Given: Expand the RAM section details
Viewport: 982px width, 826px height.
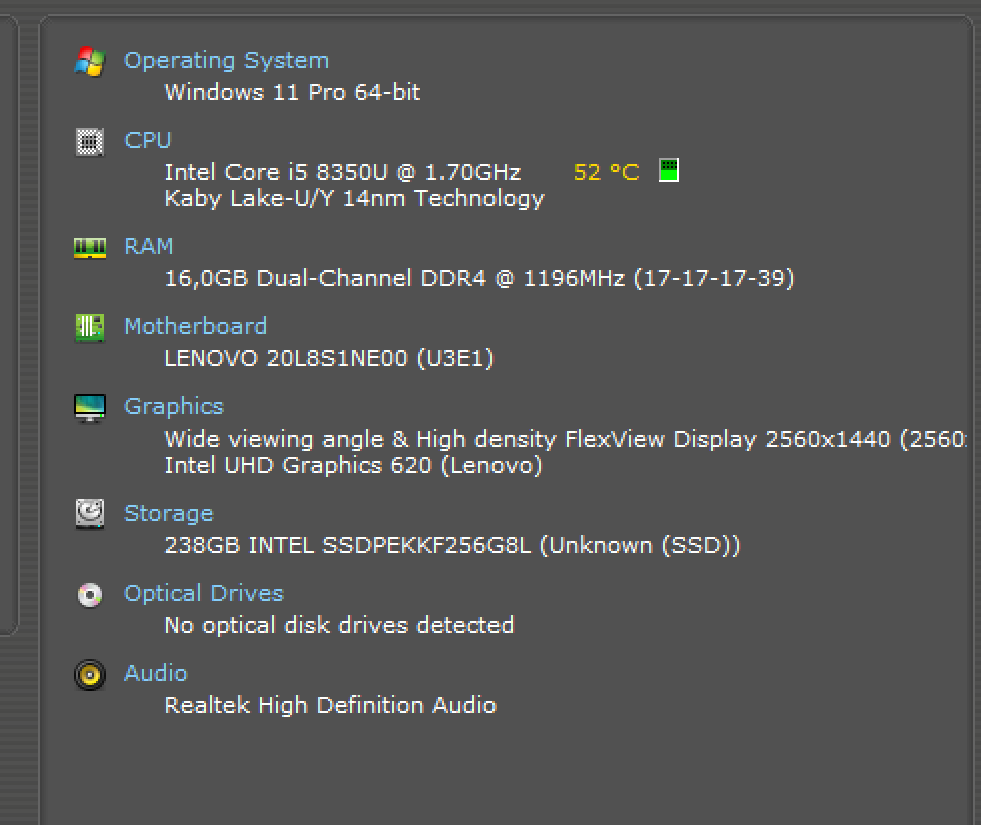Looking at the screenshot, I should 148,246.
